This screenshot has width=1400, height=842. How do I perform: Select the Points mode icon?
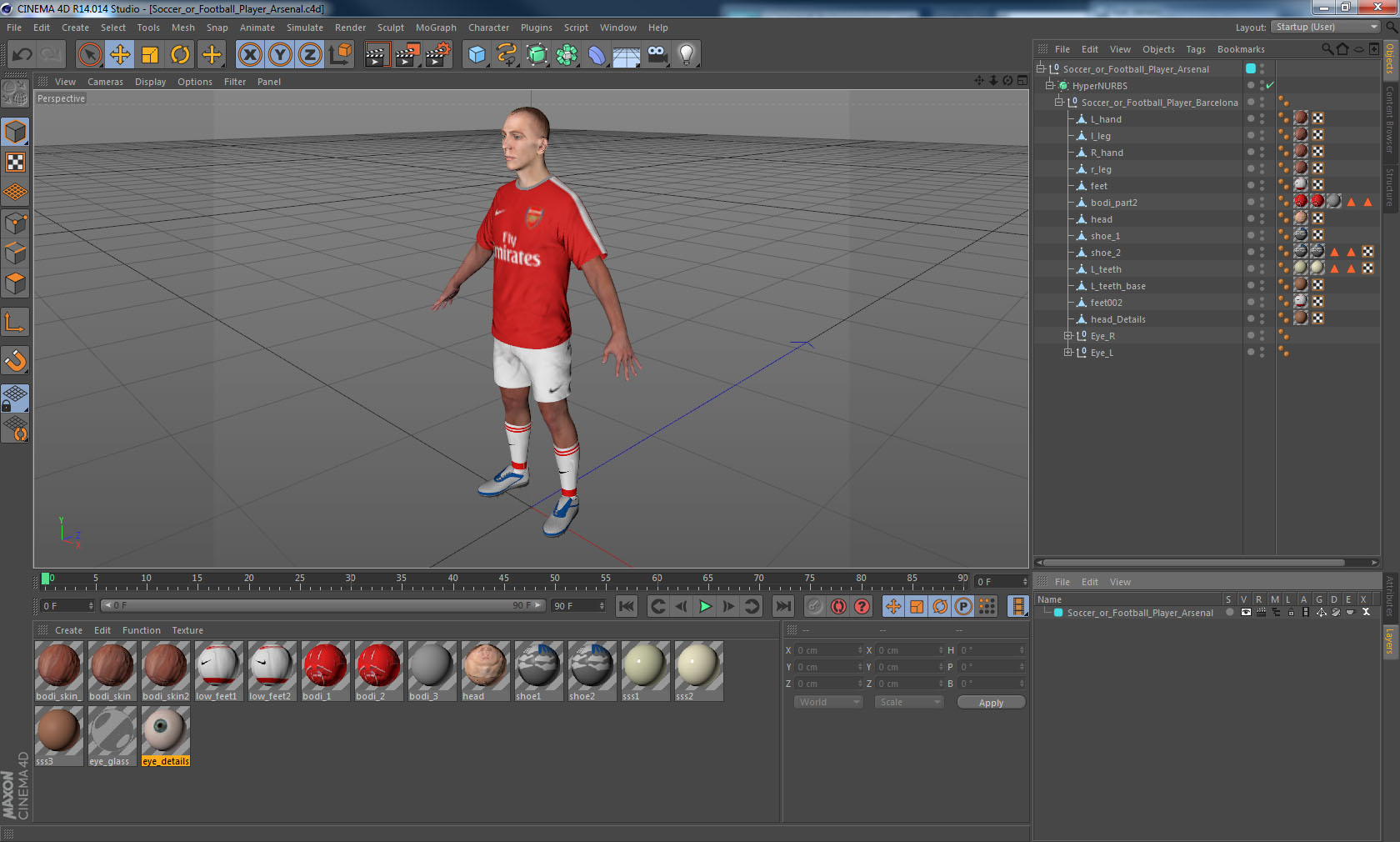point(16,223)
